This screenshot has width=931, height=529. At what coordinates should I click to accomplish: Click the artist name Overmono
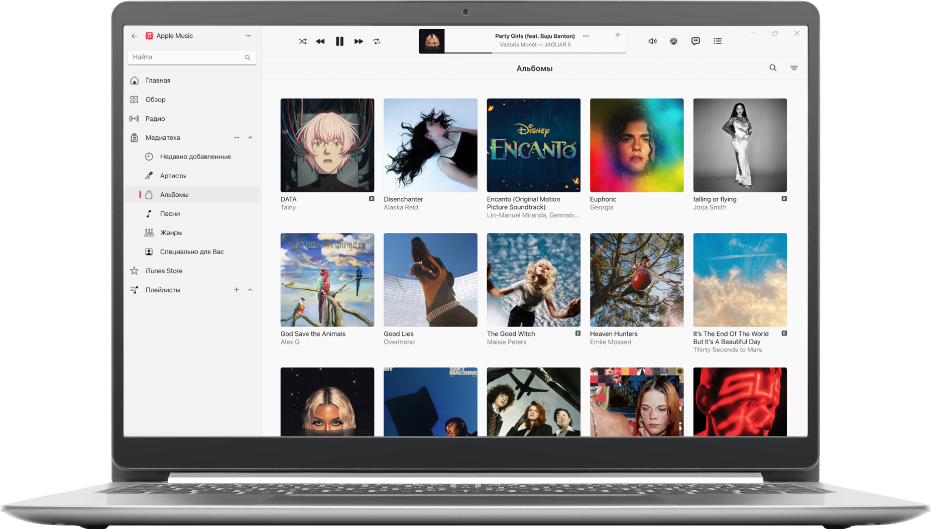(x=399, y=342)
